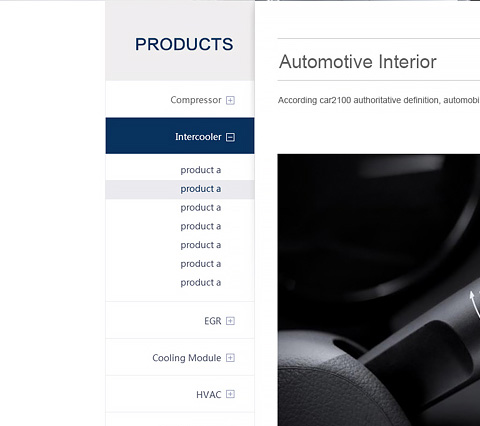Open the EGR category label
The height and width of the screenshot is (426, 480).
pyautogui.click(x=213, y=321)
